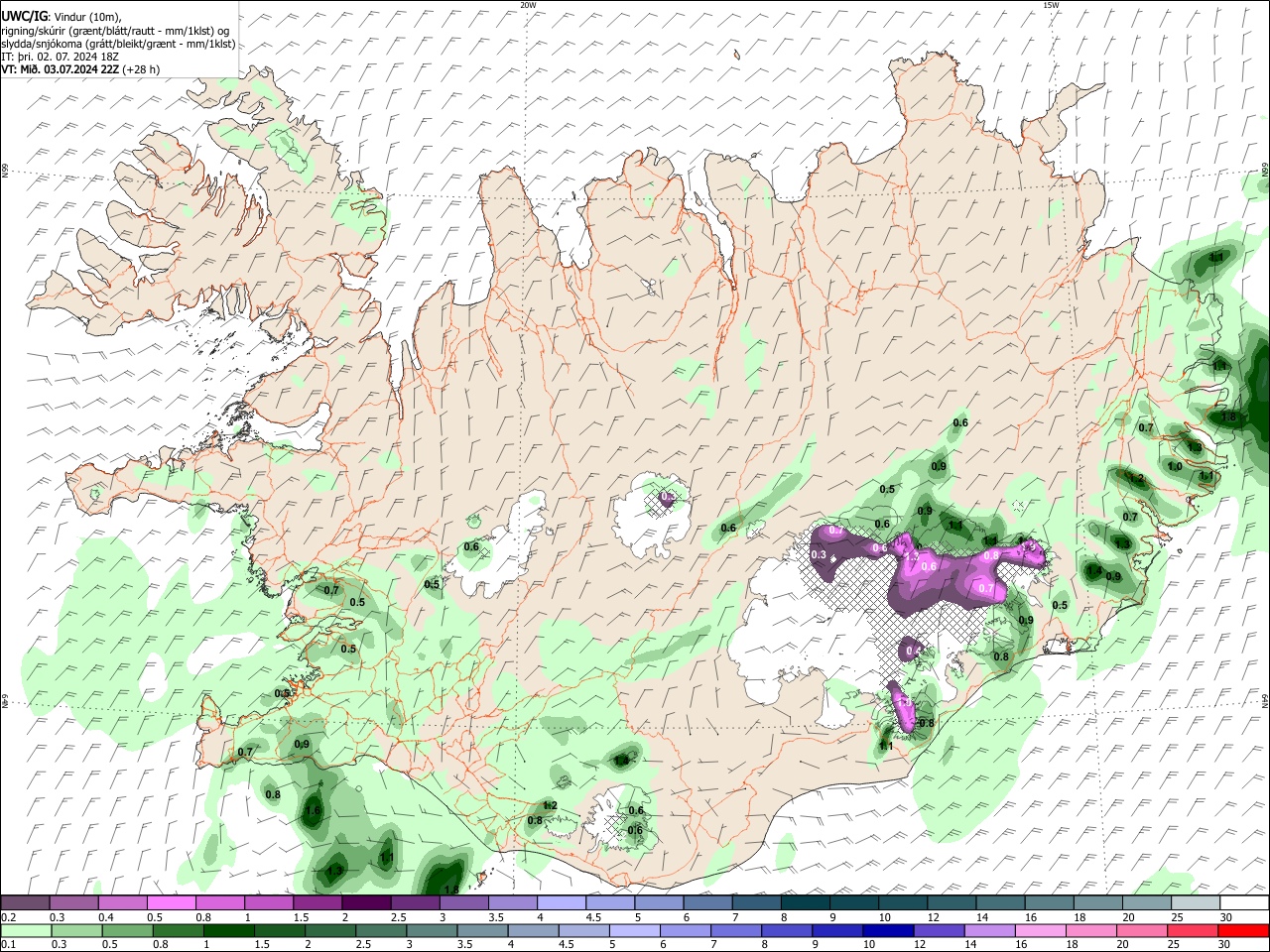
Task: Select lower legend row swatch labeled 20
Action: coord(1143,930)
